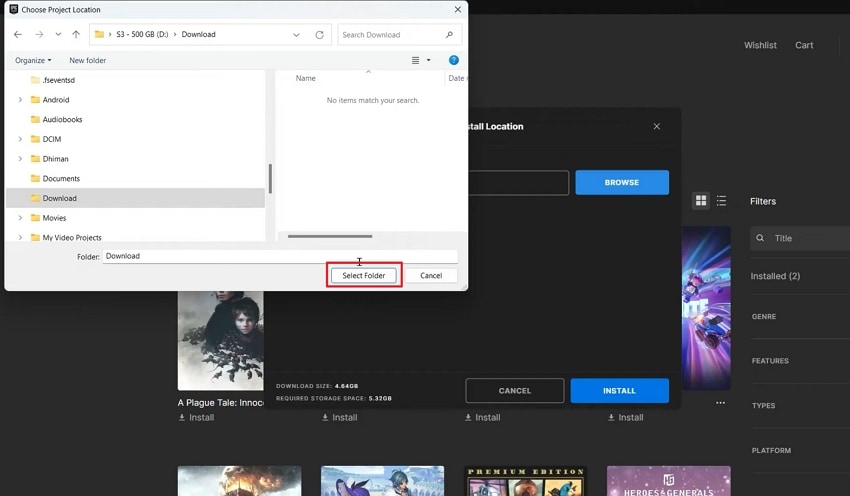
Task: Switch library to list view
Action: click(x=721, y=201)
